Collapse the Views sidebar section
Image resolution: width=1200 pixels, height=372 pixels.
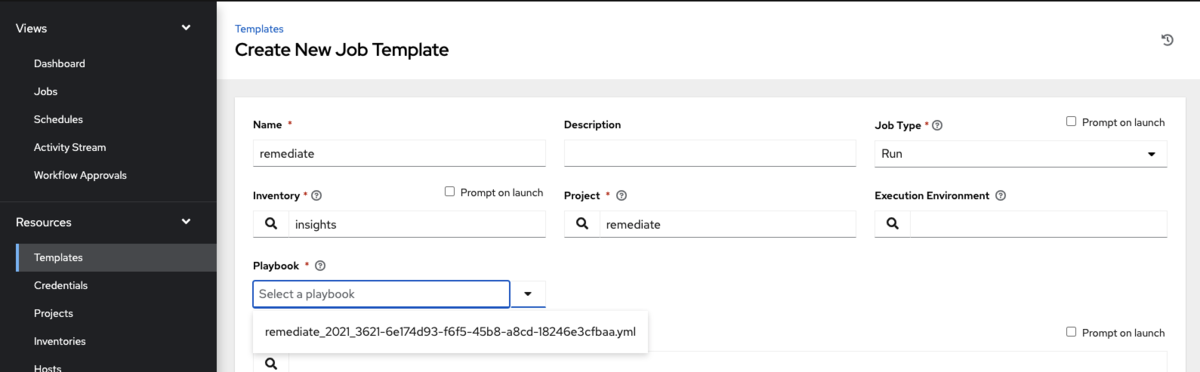[186, 28]
